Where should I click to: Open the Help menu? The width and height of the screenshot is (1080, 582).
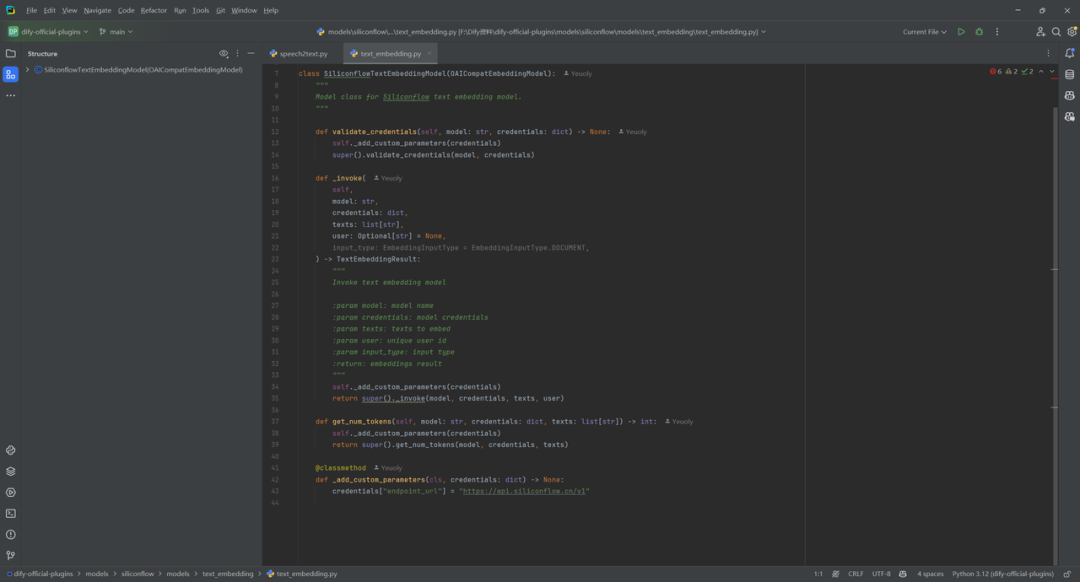[x=271, y=10]
